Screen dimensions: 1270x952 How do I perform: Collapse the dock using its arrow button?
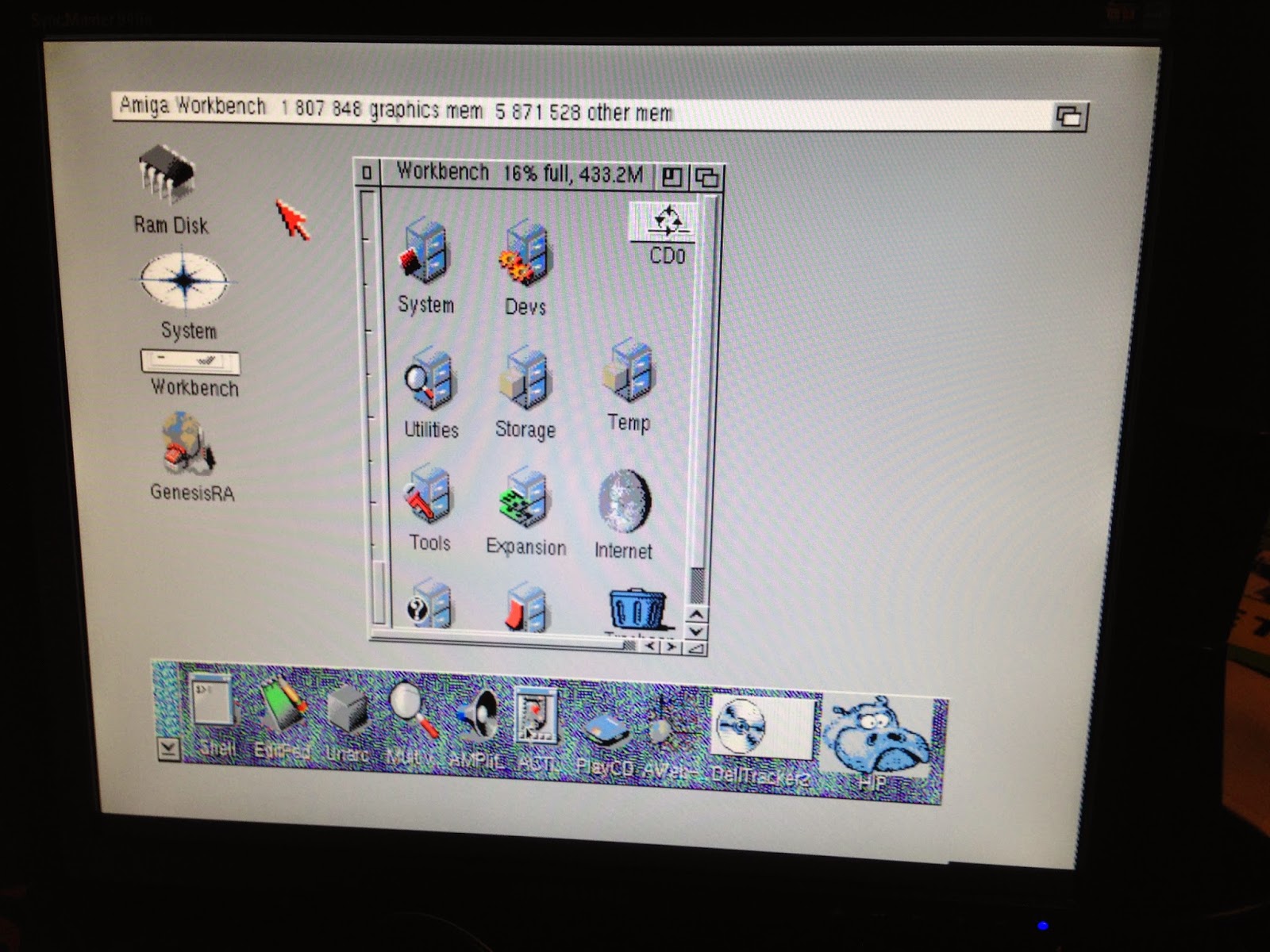coord(168,748)
